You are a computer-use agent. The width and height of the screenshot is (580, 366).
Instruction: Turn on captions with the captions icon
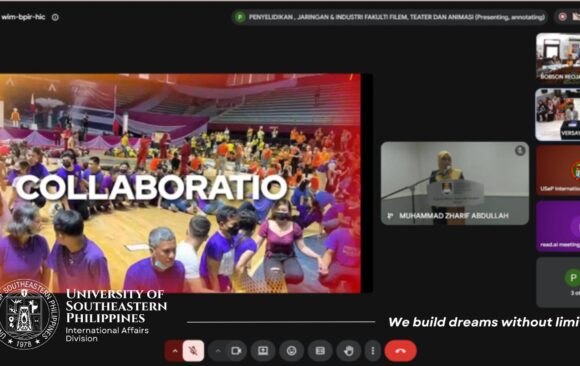320,350
